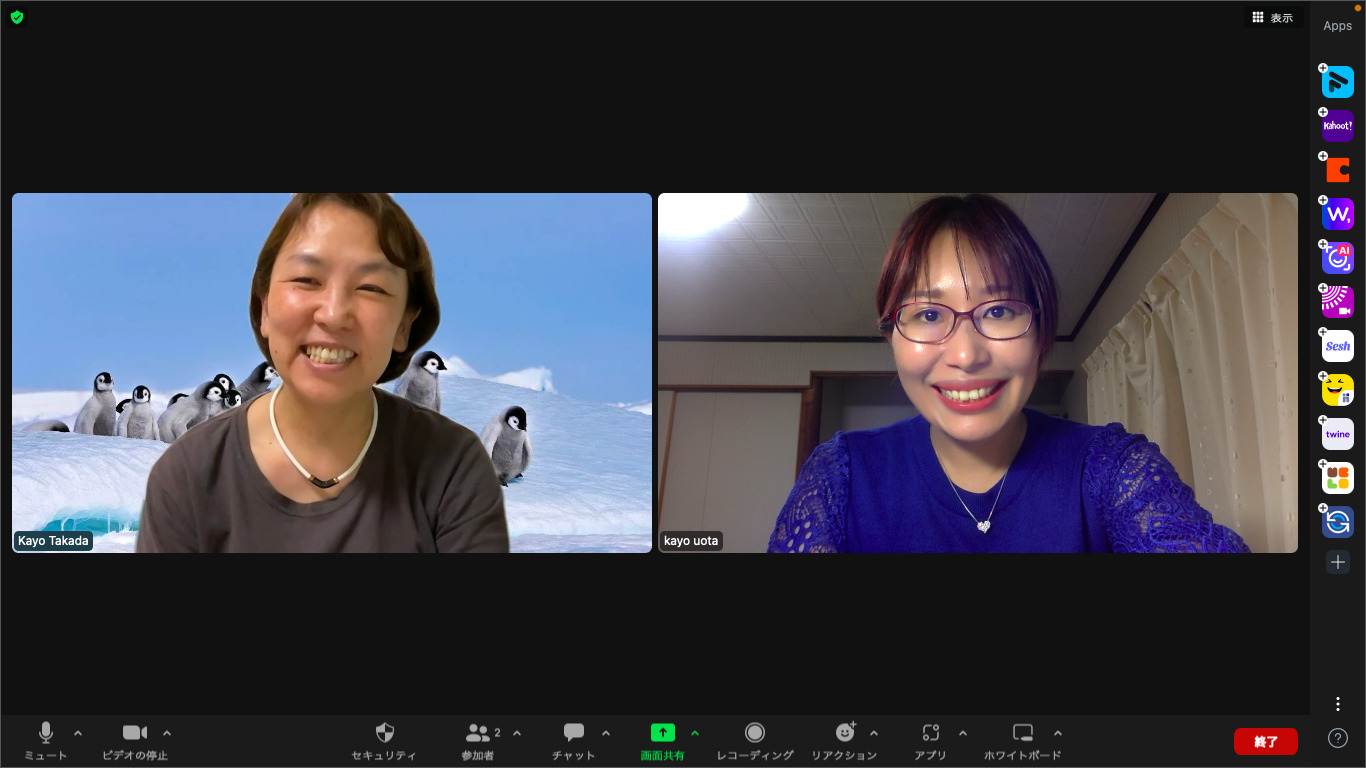Viewport: 1366px width, 768px height.
Task: Click the red 終了 end meeting button
Action: pos(1265,741)
